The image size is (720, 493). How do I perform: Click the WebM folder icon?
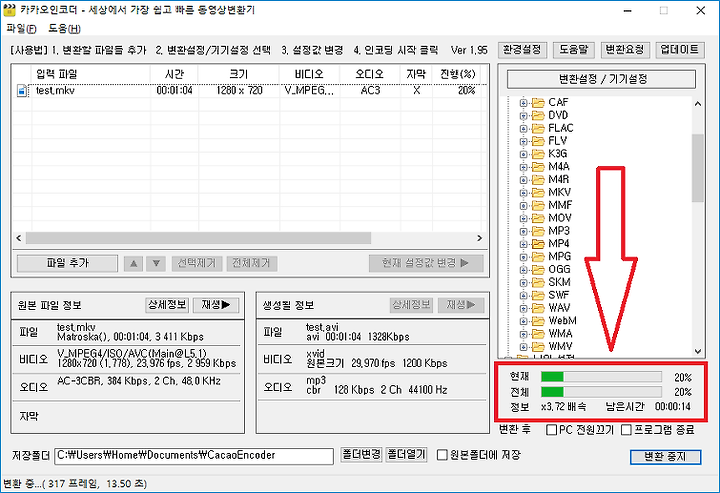coord(538,321)
